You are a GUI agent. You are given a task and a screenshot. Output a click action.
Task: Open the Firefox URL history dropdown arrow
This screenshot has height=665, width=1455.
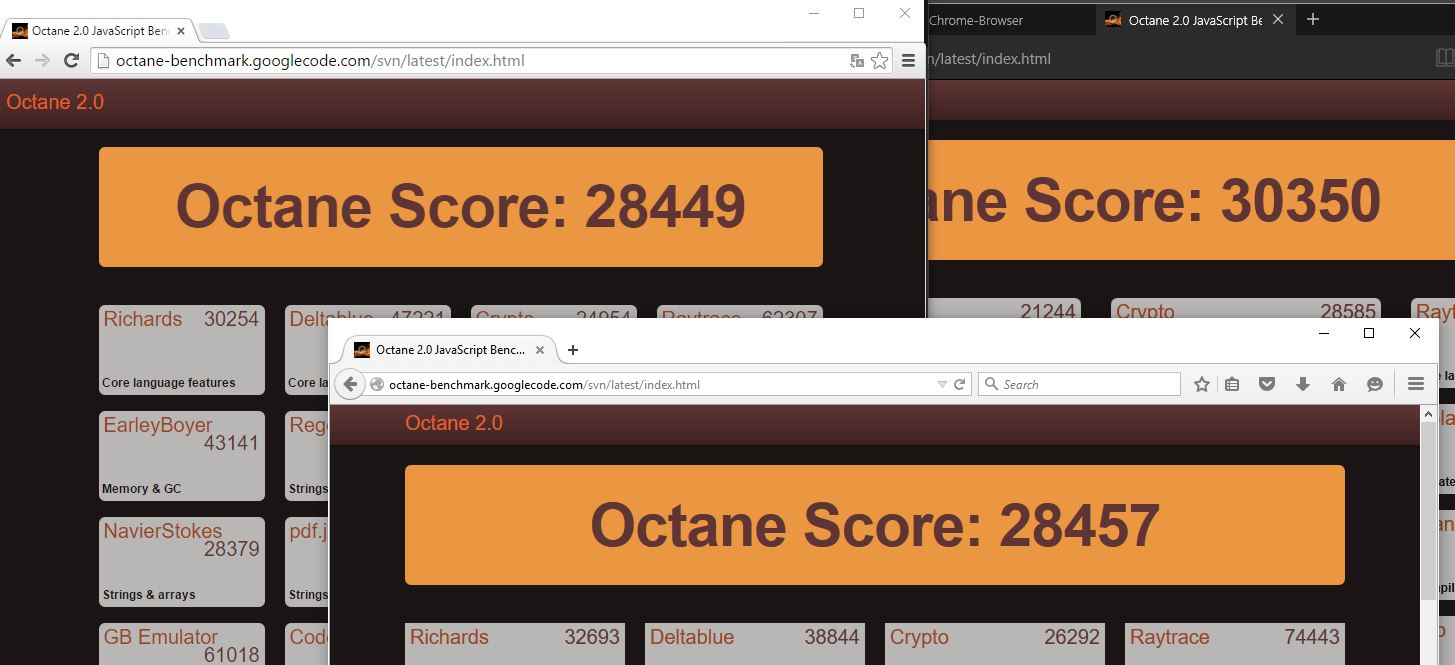pyautogui.click(x=941, y=384)
